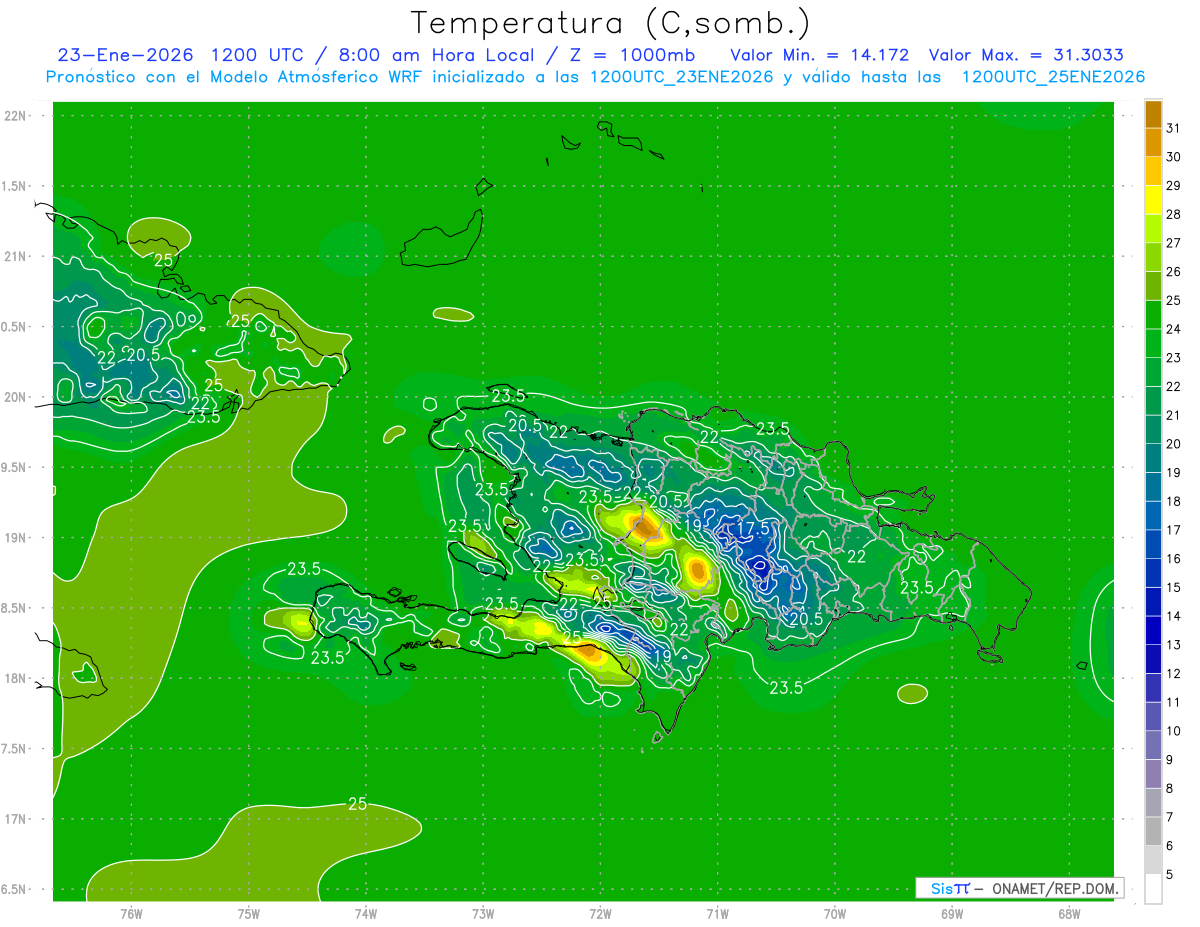Select the "Valor Min. = 14.172" value
The height and width of the screenshot is (927, 1200).
coord(819,55)
